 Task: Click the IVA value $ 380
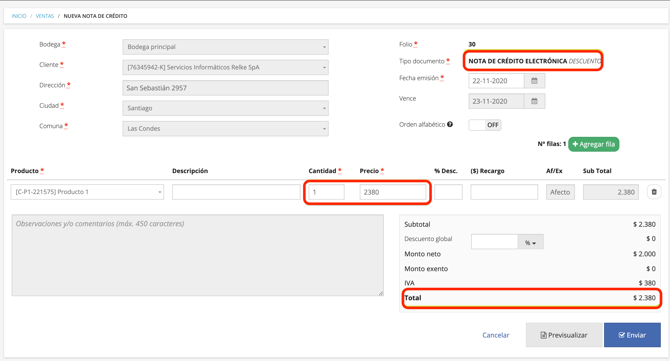tap(647, 283)
